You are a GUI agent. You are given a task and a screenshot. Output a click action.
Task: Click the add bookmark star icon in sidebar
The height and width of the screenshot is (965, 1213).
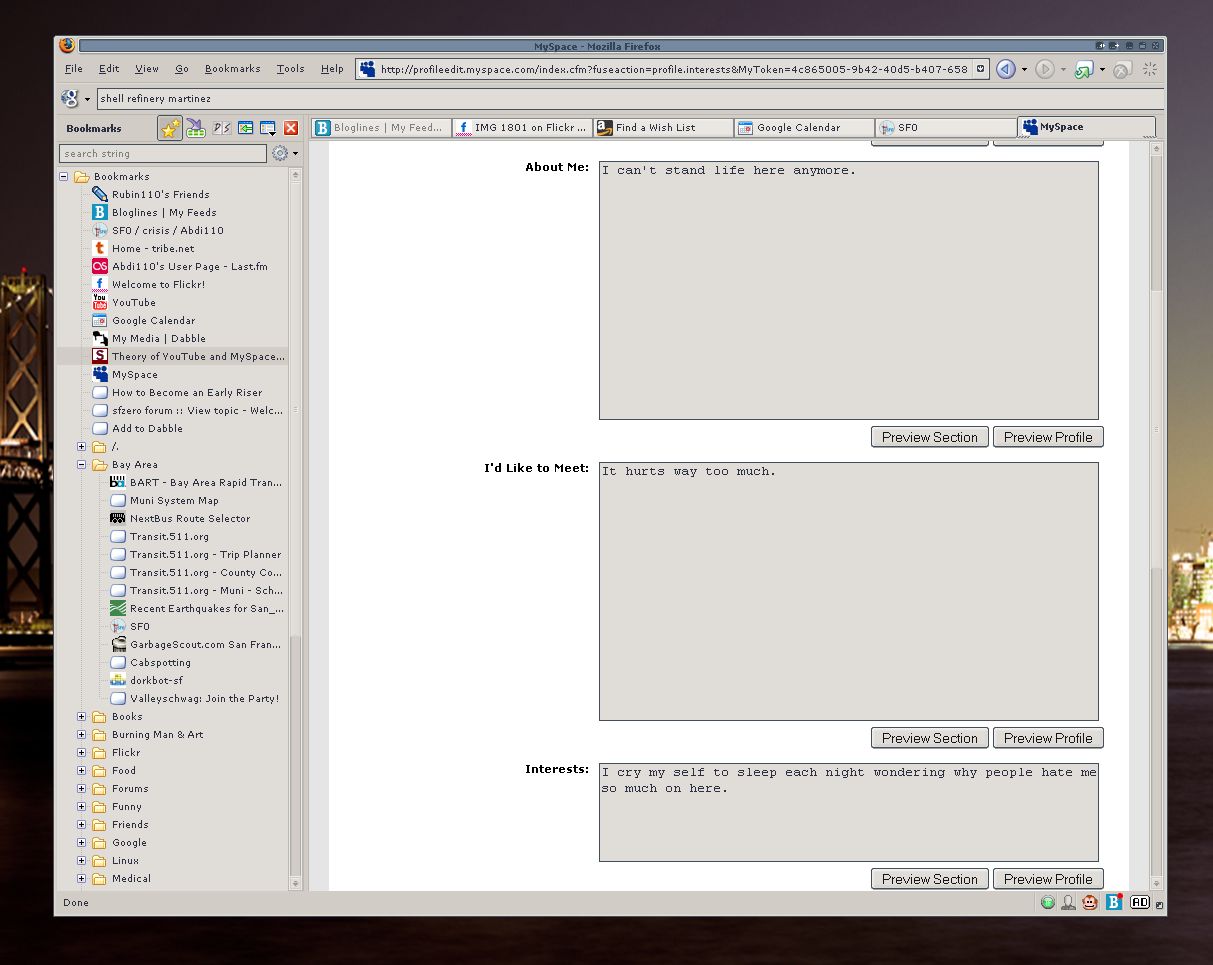pos(170,128)
